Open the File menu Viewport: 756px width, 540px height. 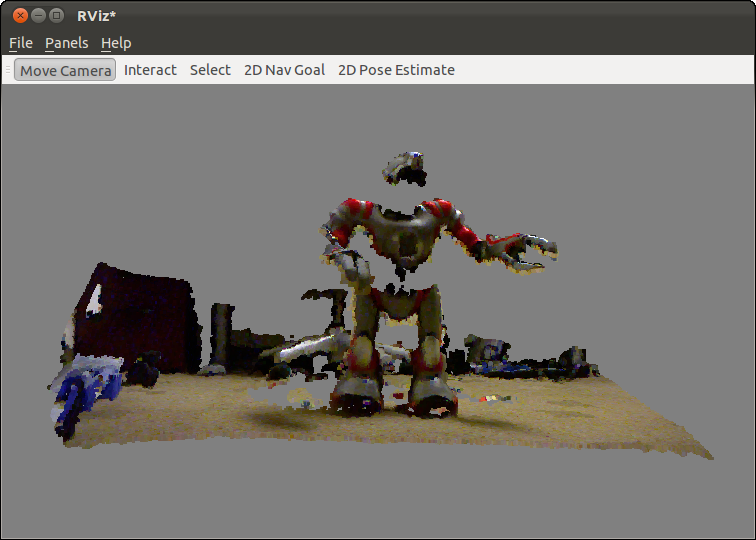click(x=21, y=43)
